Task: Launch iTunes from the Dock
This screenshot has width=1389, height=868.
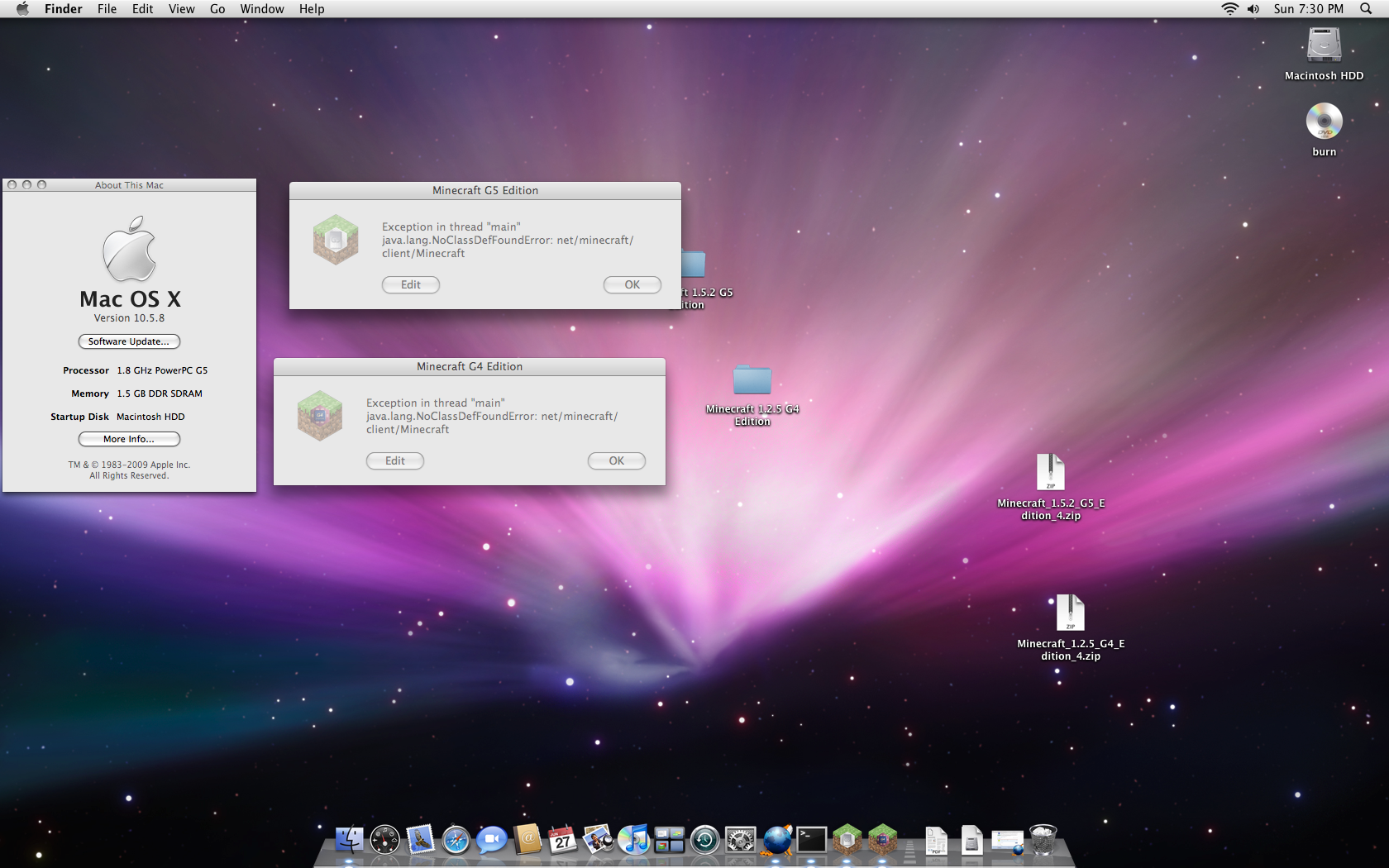Action: click(x=633, y=839)
